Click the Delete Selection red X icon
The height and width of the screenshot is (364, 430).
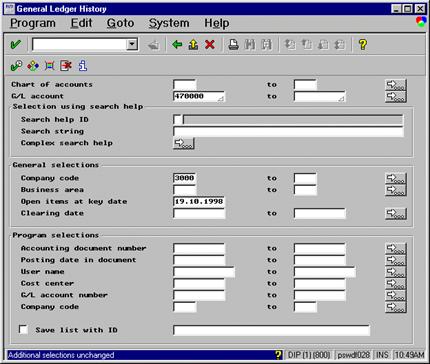point(66,66)
